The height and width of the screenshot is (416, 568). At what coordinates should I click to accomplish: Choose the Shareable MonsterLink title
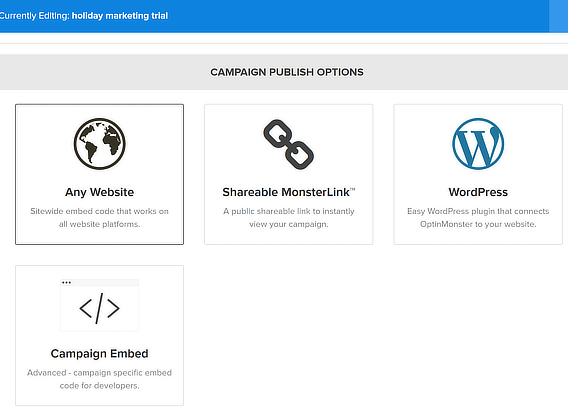289,192
